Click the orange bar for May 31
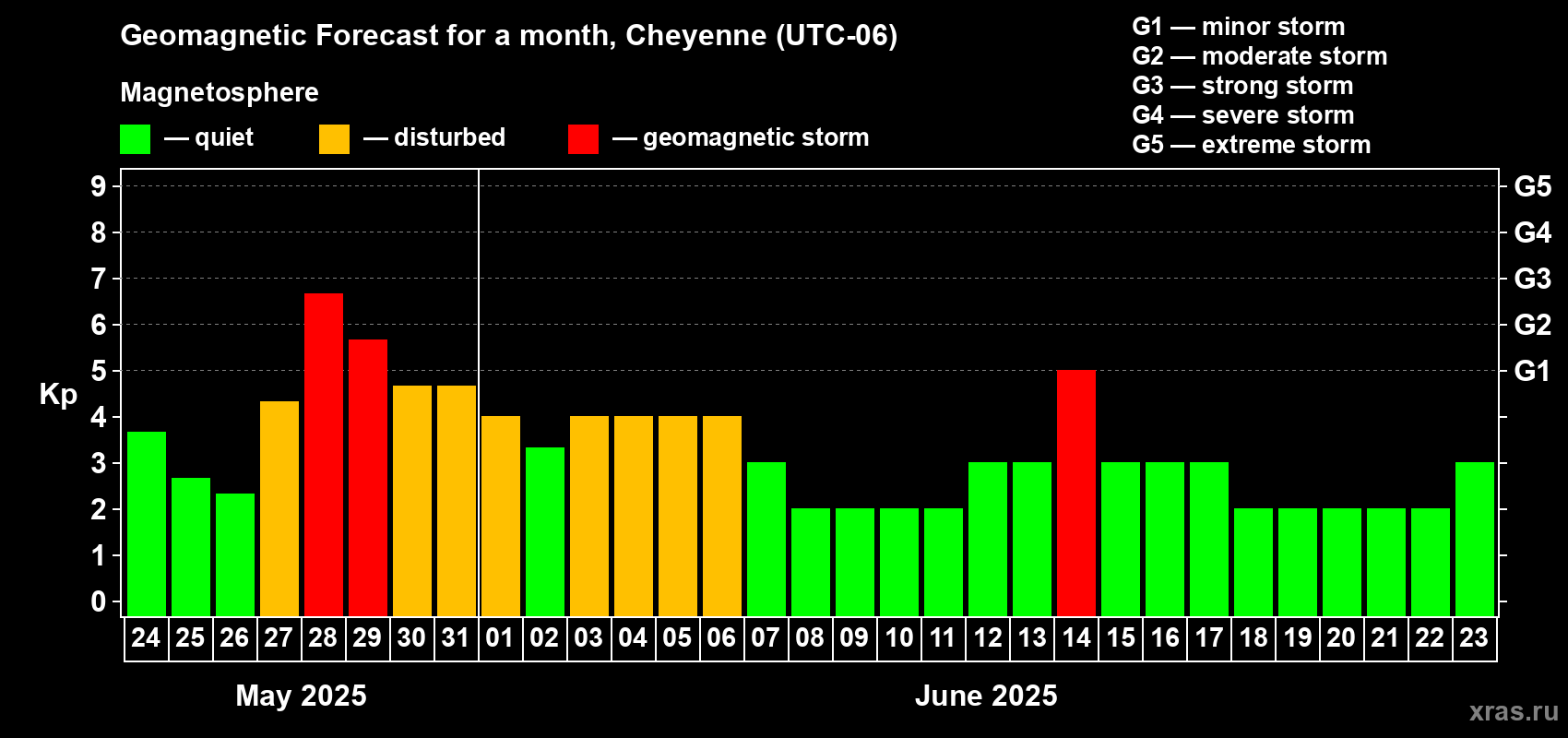 [x=457, y=501]
